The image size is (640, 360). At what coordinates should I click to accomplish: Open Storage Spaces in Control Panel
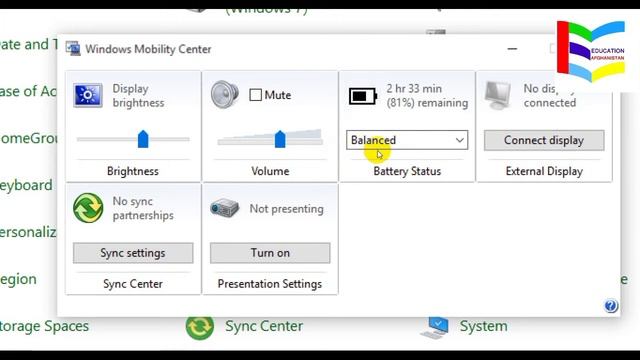(x=44, y=326)
